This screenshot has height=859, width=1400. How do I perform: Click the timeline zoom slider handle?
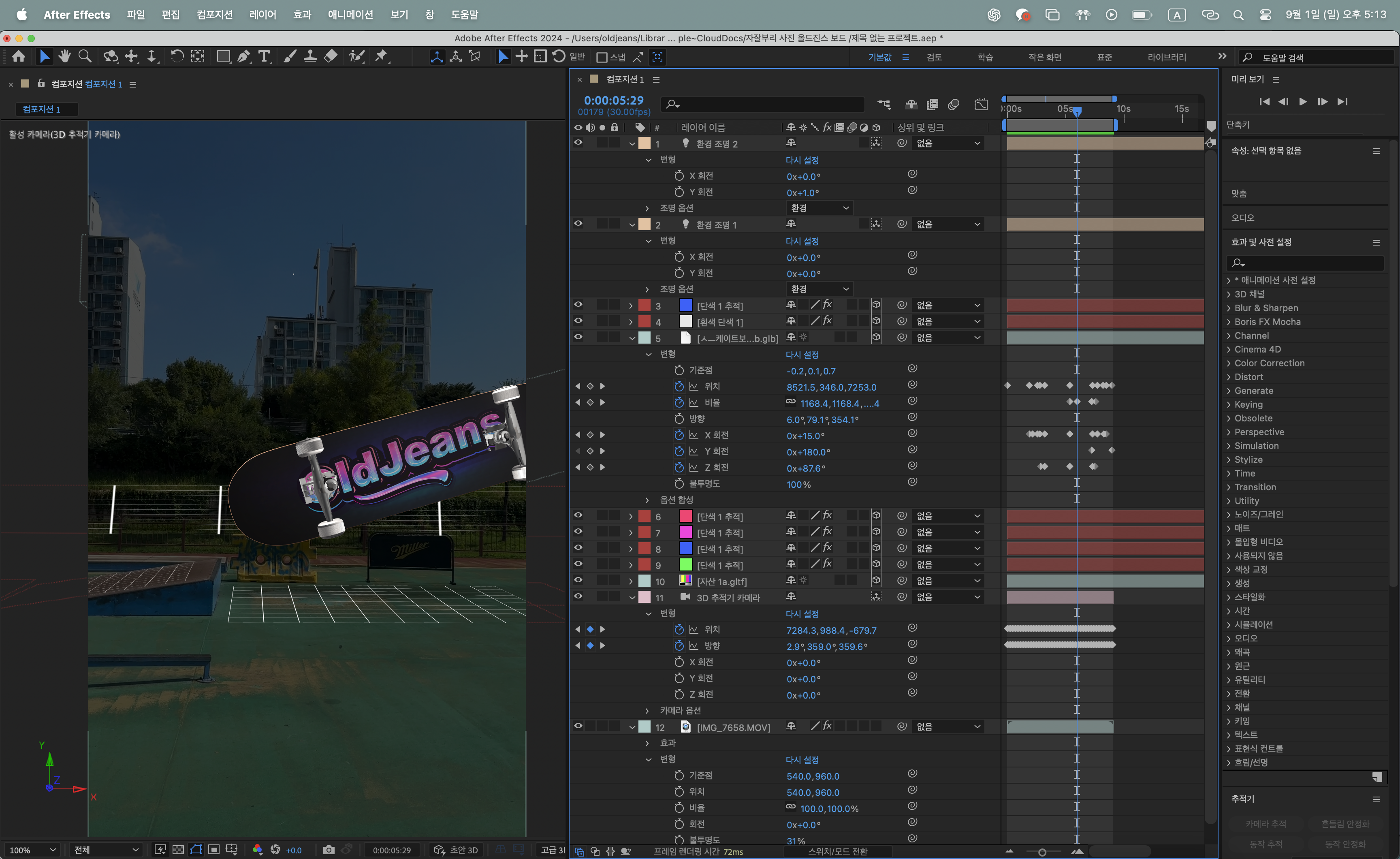pos(1042,852)
